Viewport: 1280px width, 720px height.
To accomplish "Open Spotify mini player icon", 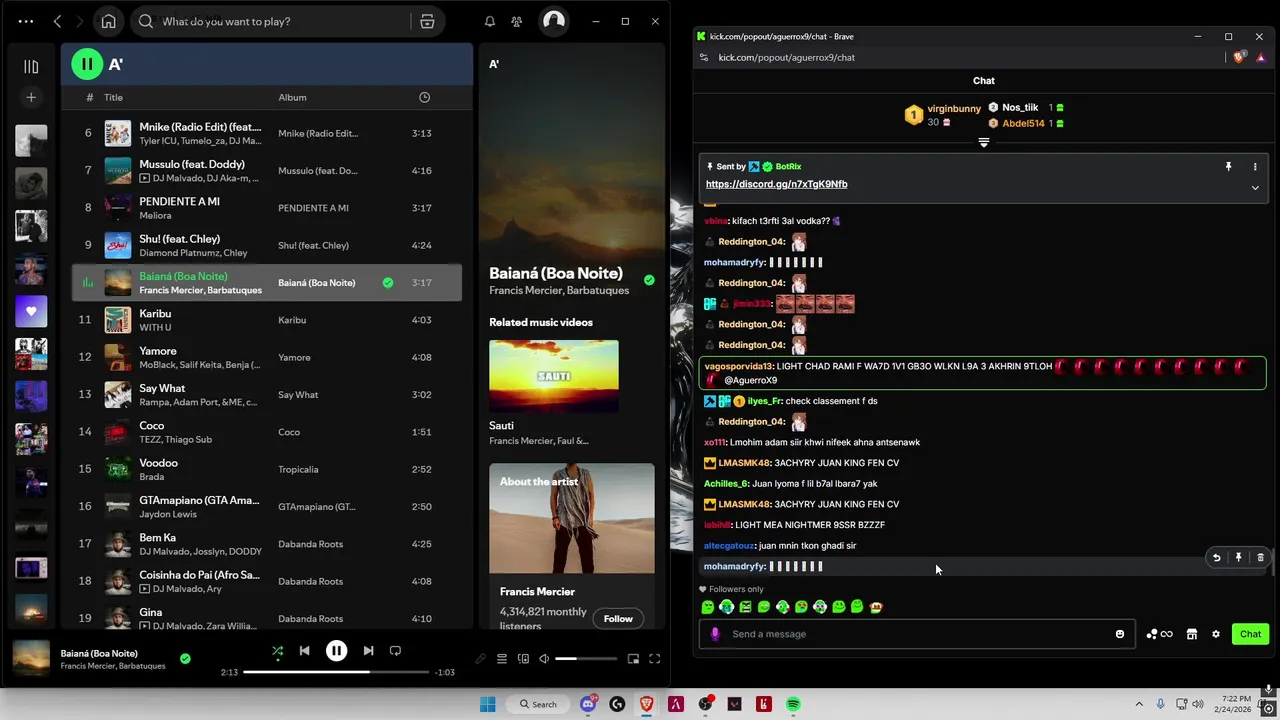I will click(x=633, y=659).
